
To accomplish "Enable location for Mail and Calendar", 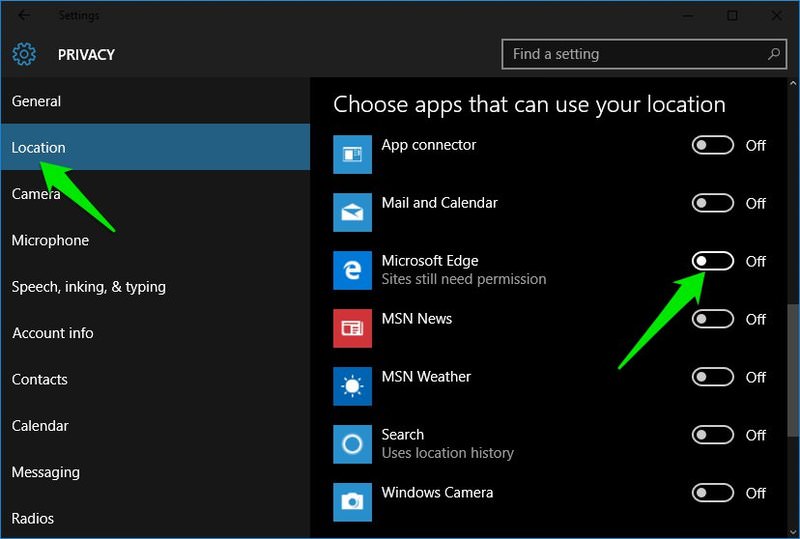I will (x=712, y=203).
